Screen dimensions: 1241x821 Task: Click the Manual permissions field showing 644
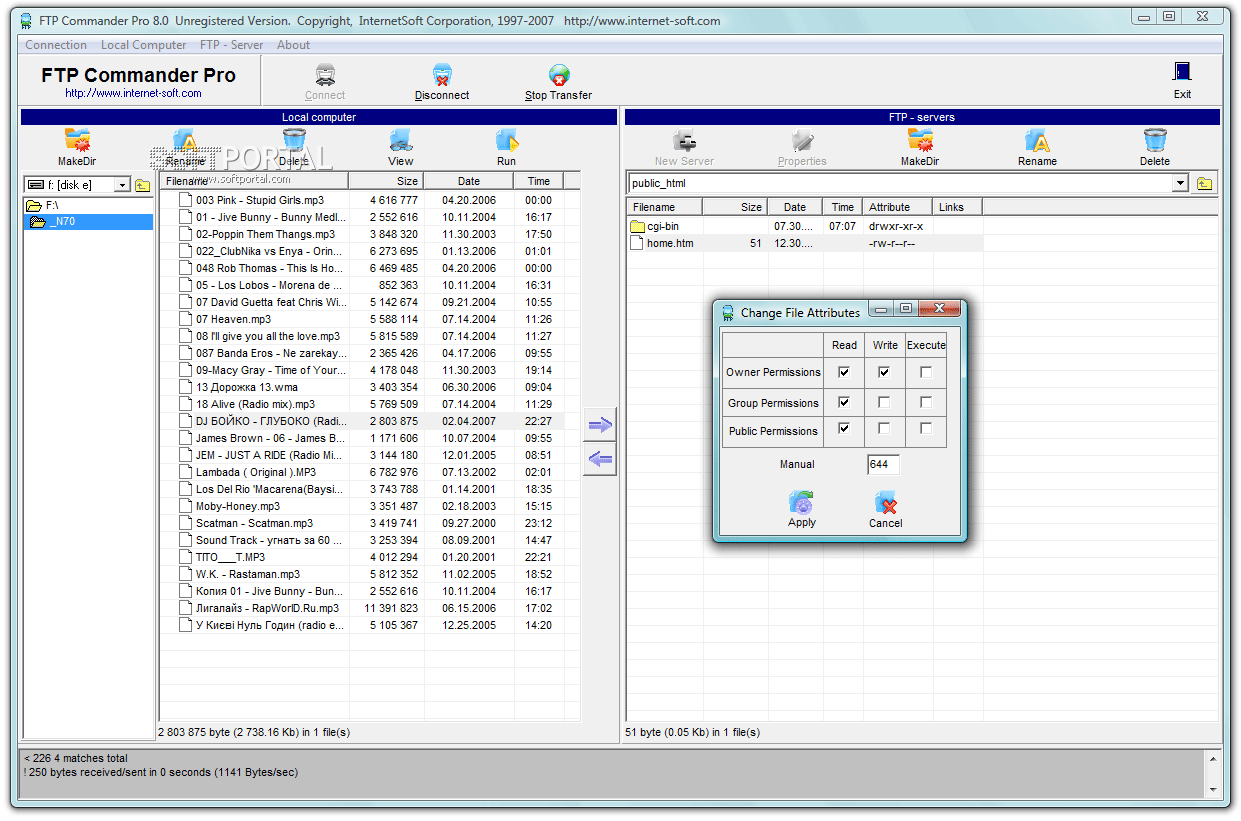coord(884,464)
